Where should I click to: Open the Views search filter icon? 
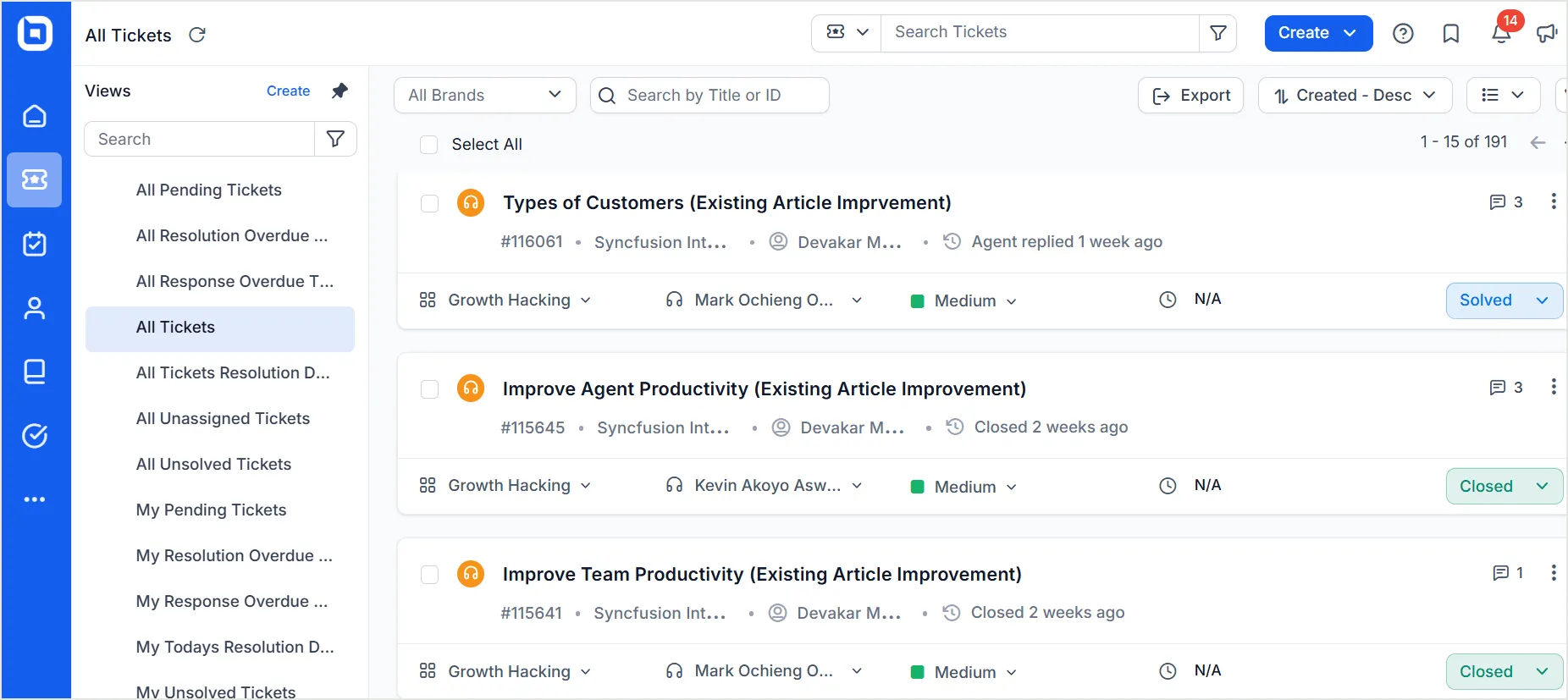[x=335, y=139]
